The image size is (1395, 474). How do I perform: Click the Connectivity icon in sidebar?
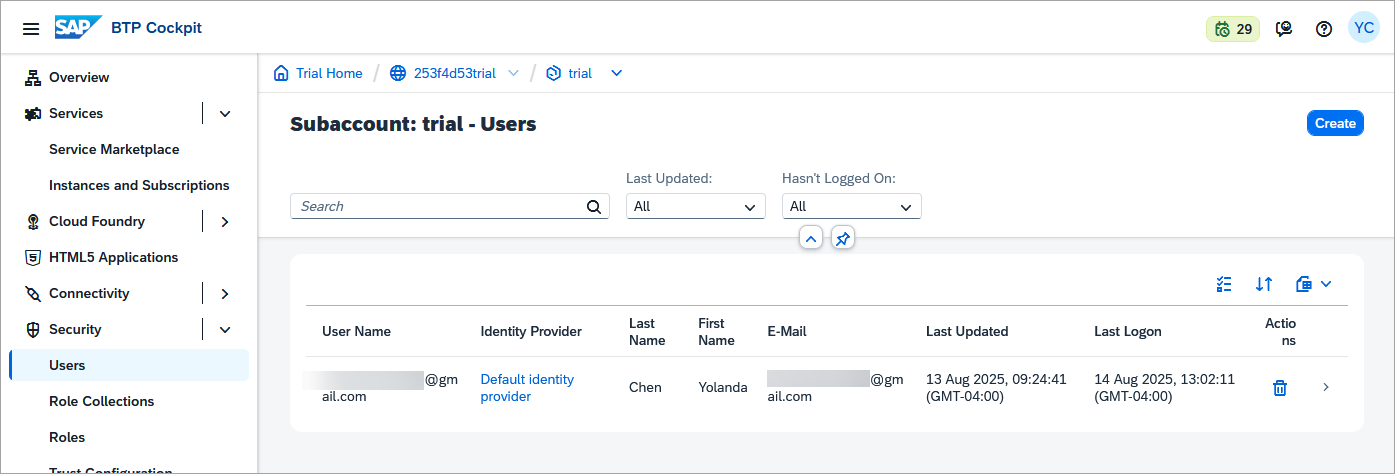coord(32,293)
